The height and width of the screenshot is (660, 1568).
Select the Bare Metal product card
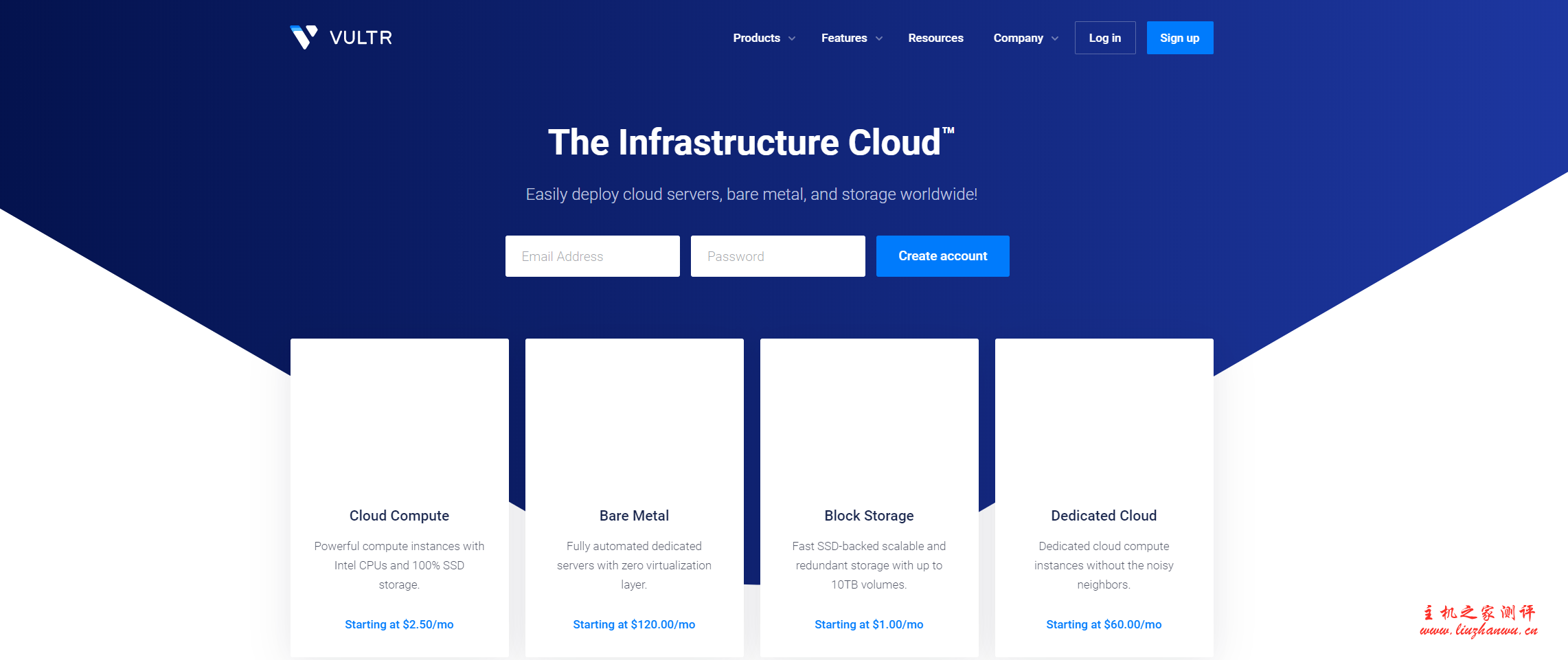click(634, 515)
